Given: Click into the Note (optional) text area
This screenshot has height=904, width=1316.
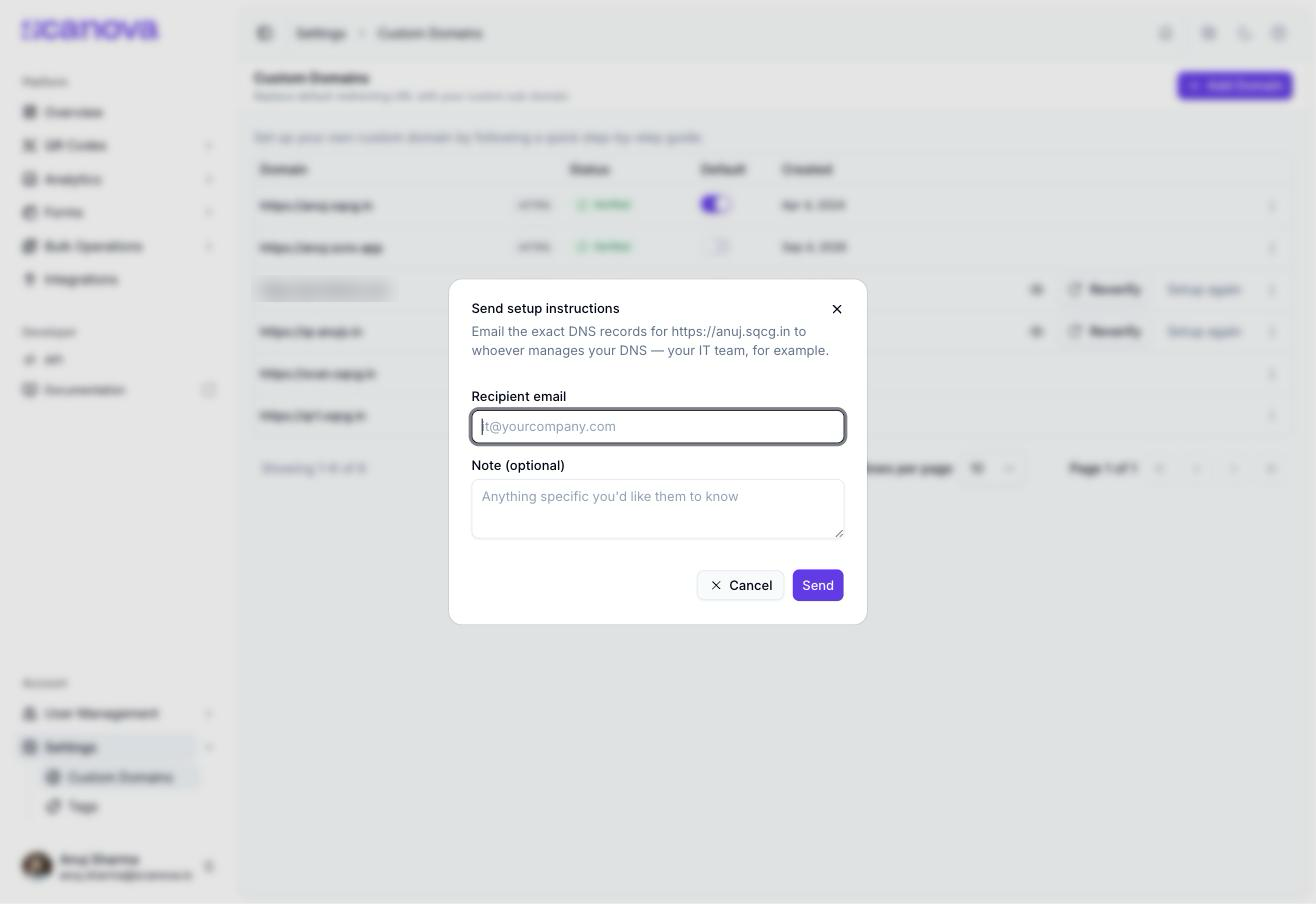Looking at the screenshot, I should click(658, 509).
